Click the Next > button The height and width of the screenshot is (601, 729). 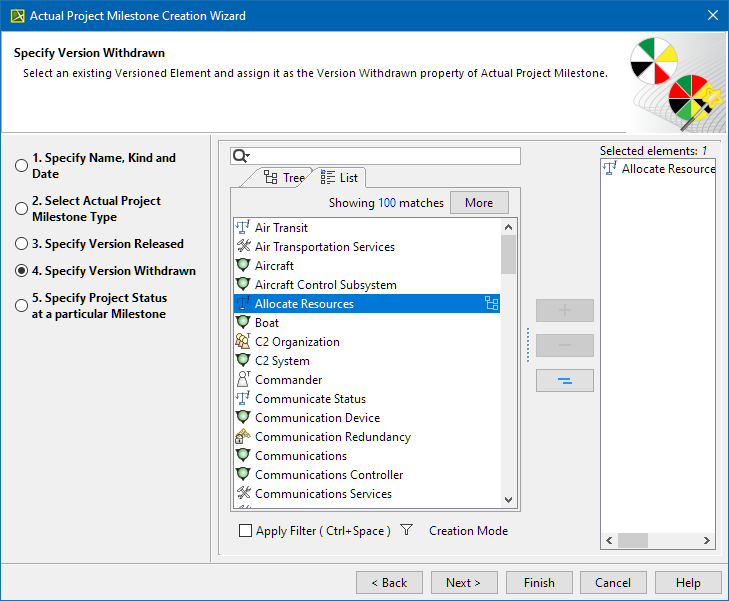463,583
